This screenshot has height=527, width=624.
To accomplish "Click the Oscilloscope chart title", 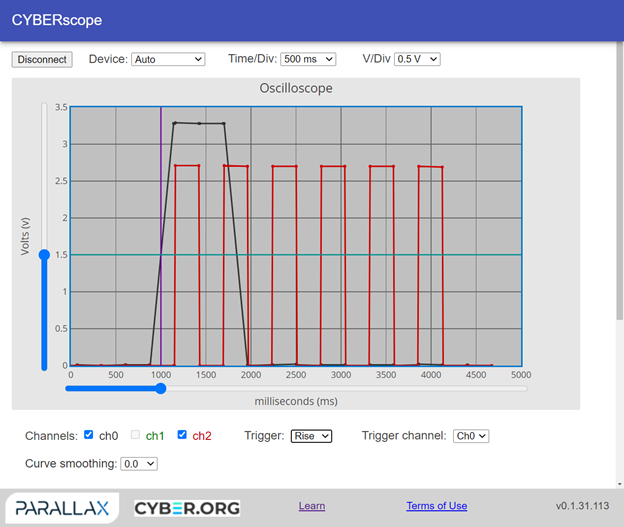I will pos(296,88).
